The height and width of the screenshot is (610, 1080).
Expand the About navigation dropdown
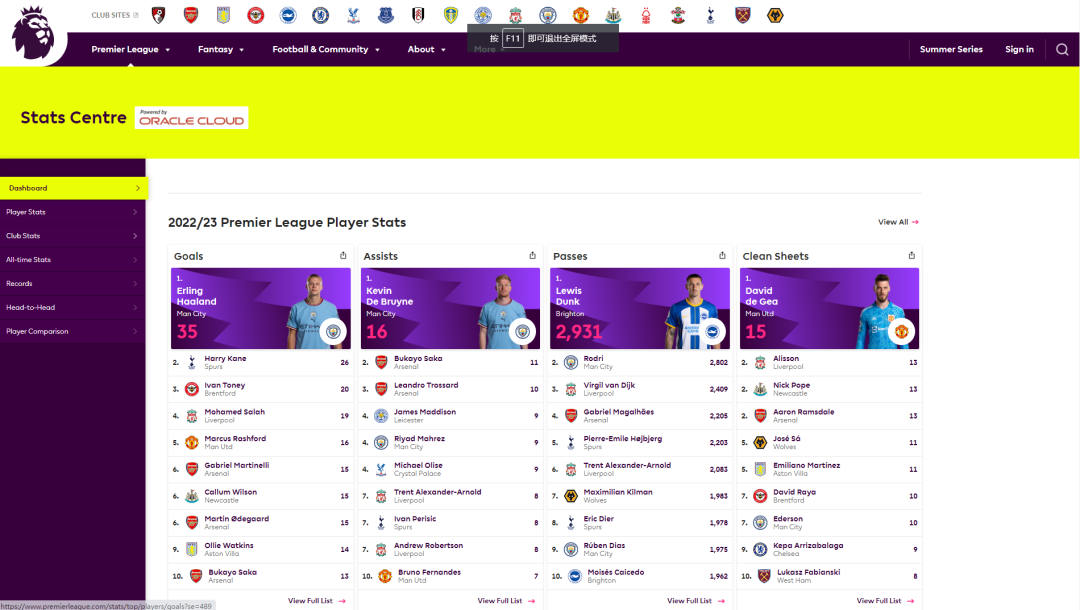(426, 50)
